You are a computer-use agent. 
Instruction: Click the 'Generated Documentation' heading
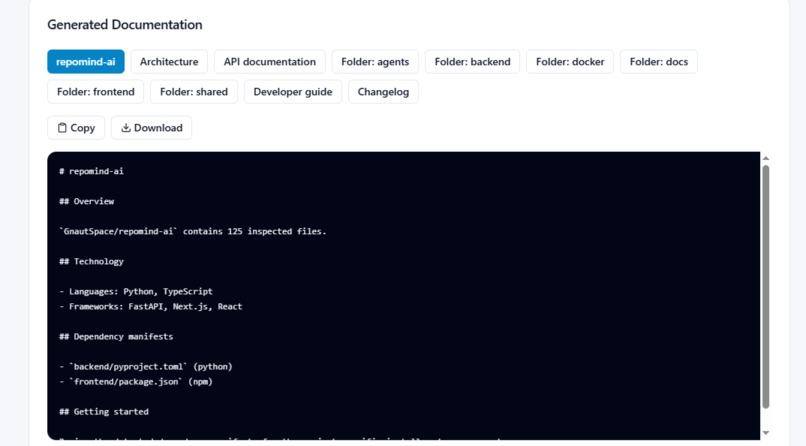coord(124,25)
